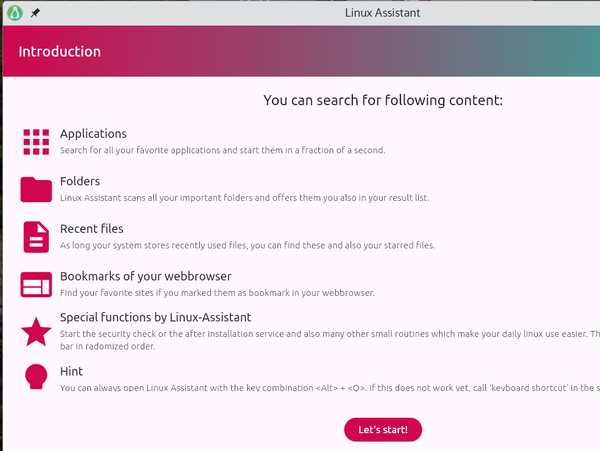Click the Folders folder icon
Image resolution: width=600 pixels, height=451 pixels.
point(36,189)
